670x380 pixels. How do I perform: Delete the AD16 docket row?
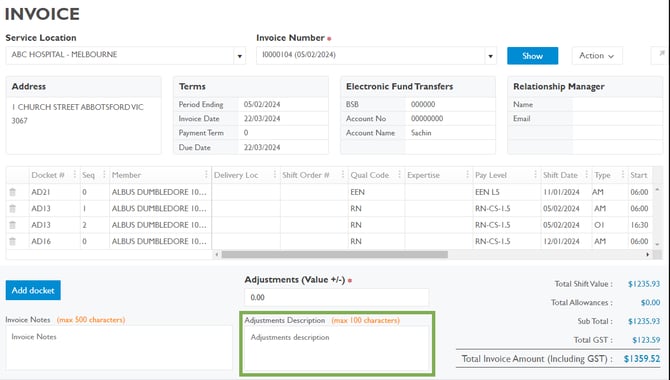point(13,241)
